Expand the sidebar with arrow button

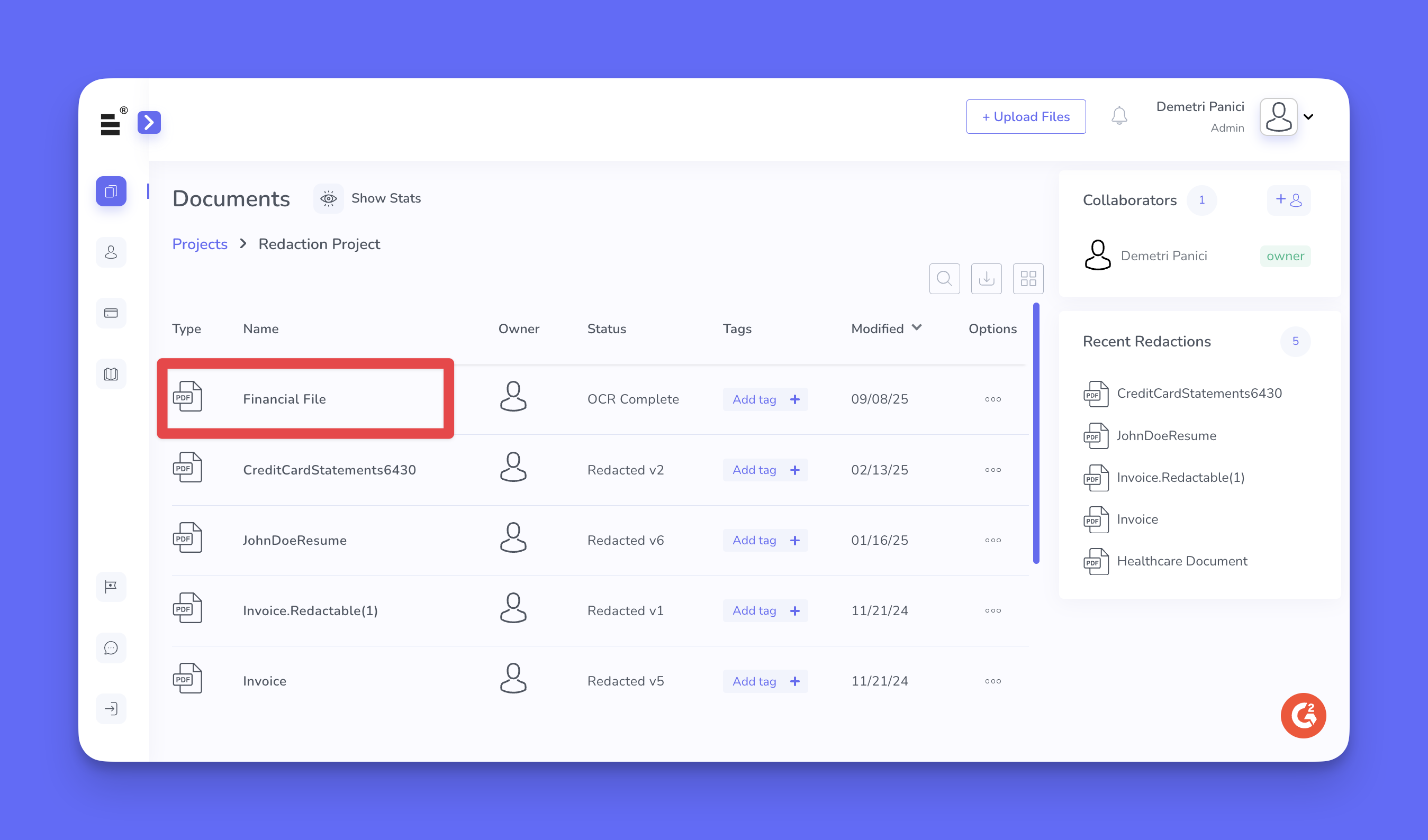pos(149,122)
